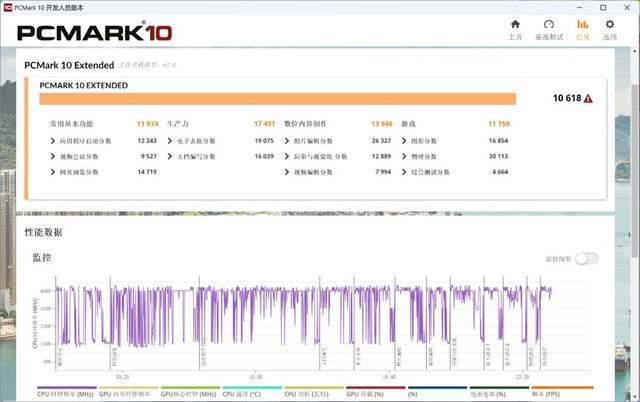Expand the row scoring 12 243

(x=53, y=141)
